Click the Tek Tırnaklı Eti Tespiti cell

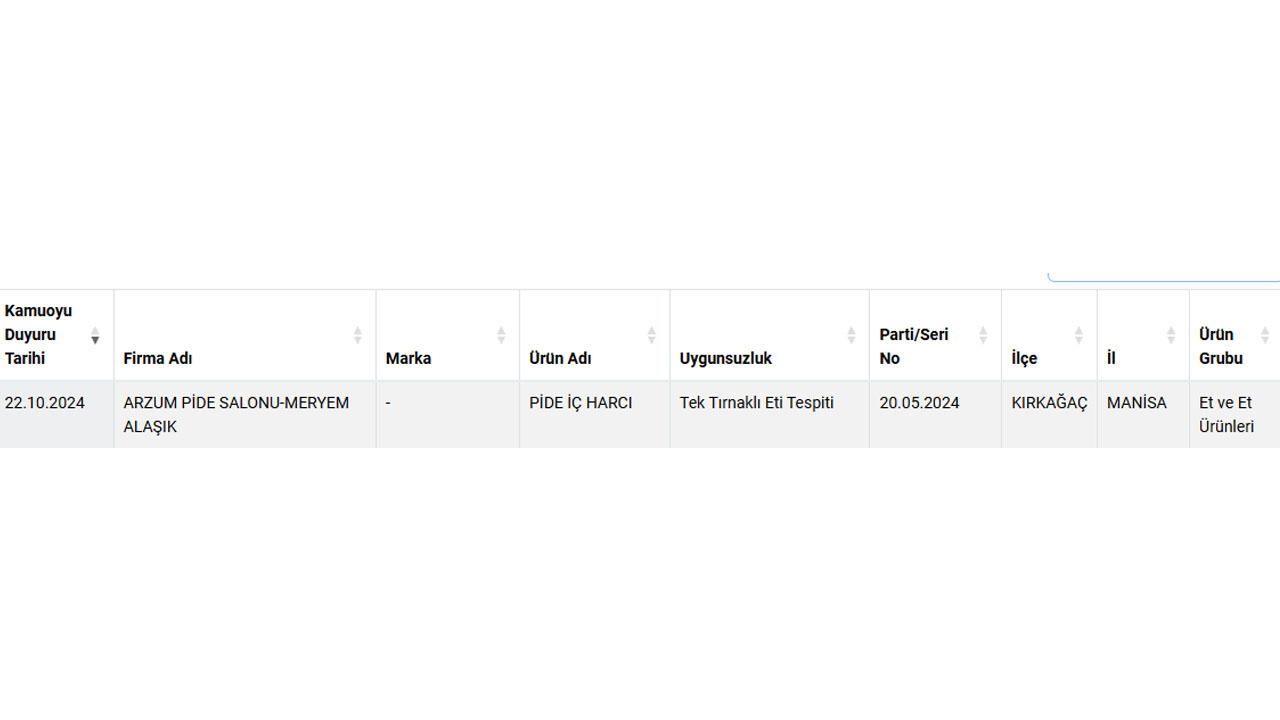pos(757,403)
